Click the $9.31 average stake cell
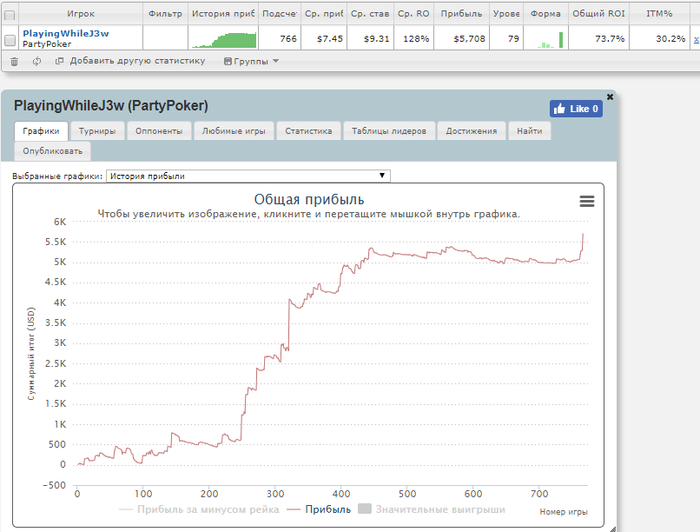This screenshot has width=700, height=532. click(x=370, y=38)
